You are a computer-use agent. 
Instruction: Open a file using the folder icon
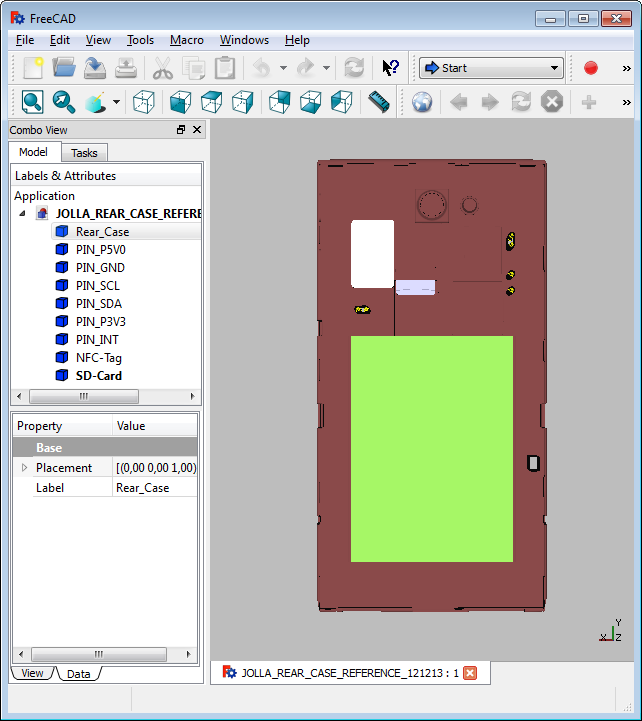pos(63,68)
